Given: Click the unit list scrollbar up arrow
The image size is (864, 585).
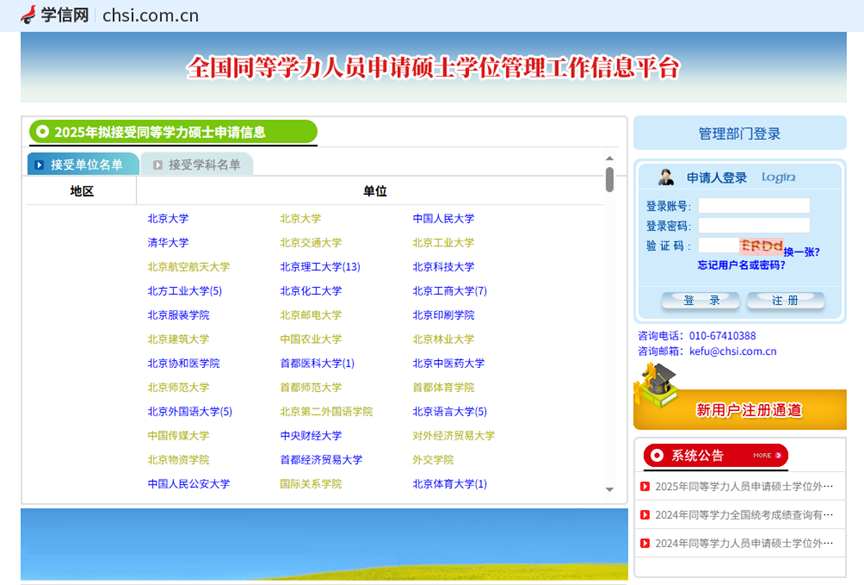Looking at the screenshot, I should (x=609, y=159).
